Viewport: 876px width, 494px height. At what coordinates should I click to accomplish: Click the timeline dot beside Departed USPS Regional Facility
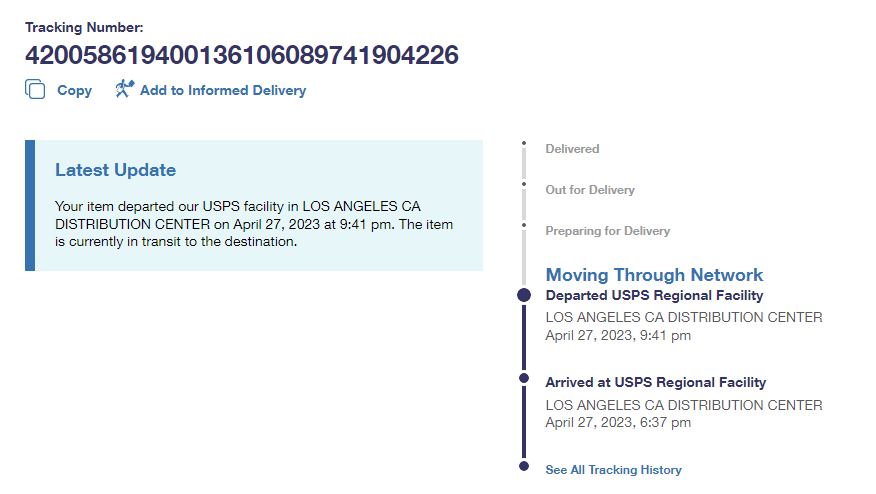tap(523, 295)
